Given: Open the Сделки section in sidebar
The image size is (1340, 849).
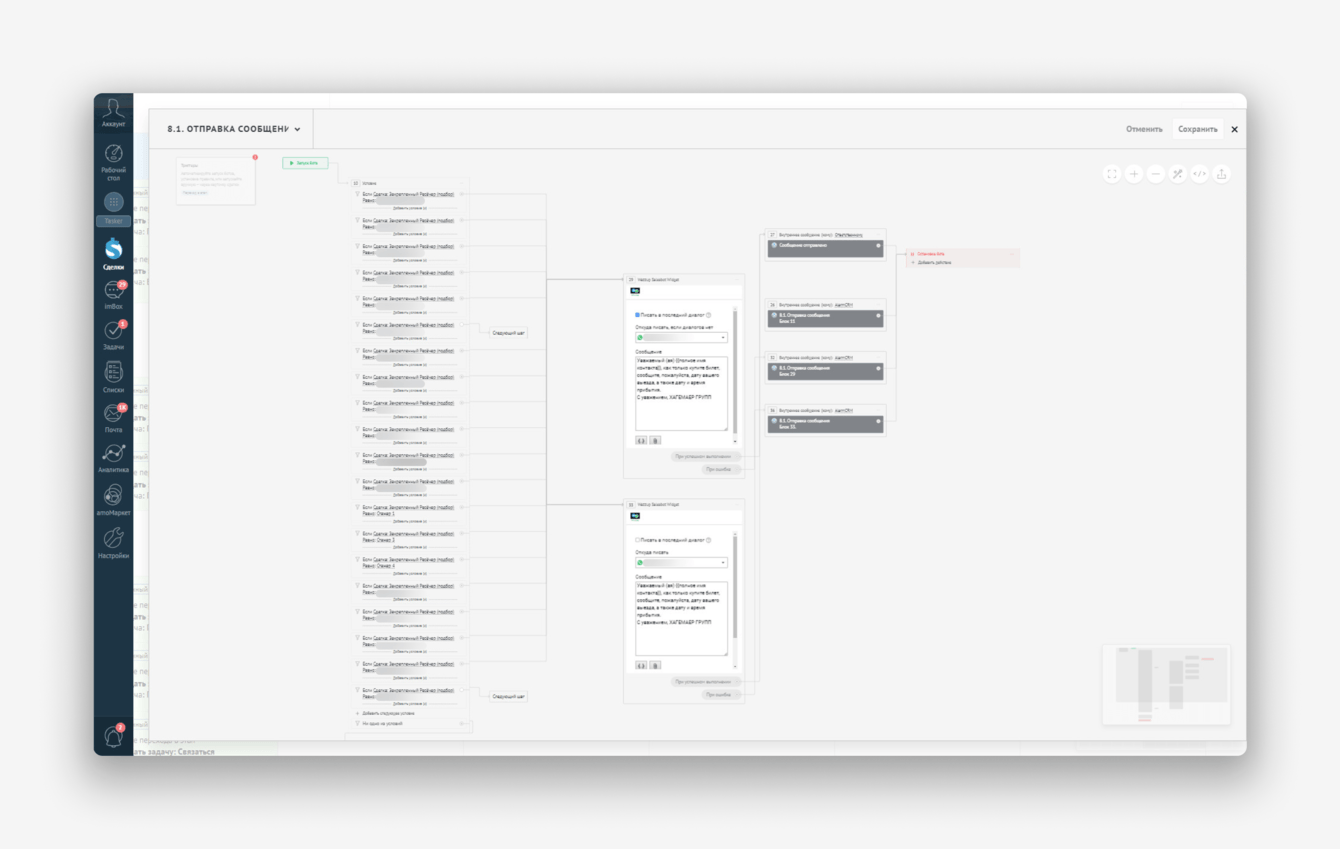Looking at the screenshot, I should coord(113,253).
